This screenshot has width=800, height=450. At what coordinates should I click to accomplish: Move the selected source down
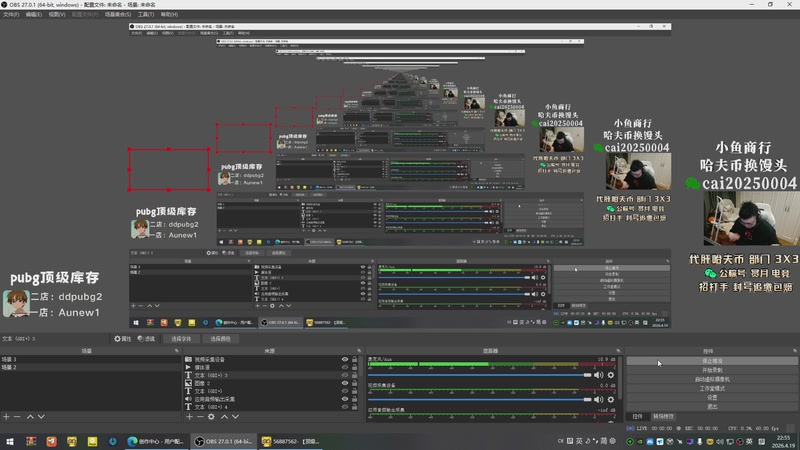point(235,417)
